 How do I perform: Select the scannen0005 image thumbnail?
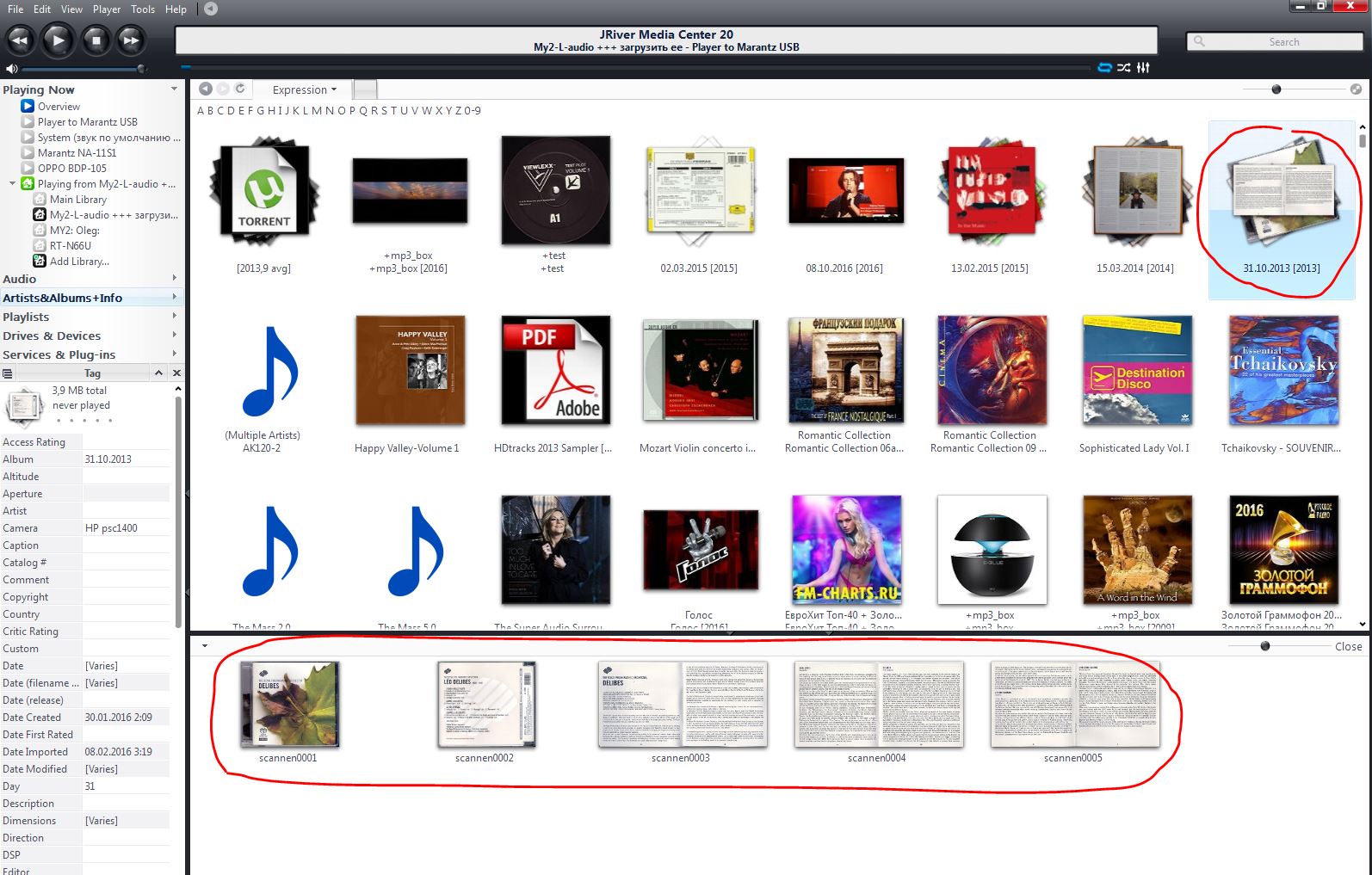tap(1075, 704)
